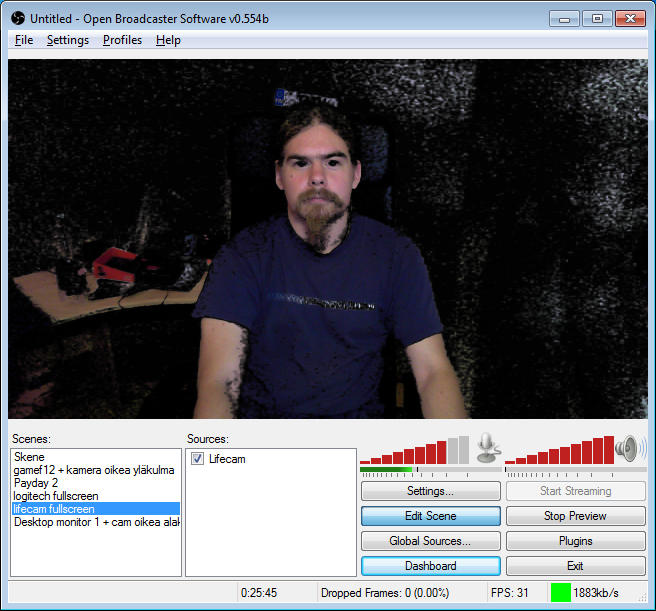Adjust the desktop audio volume bars
Viewport: 656px width, 611px height.
[559, 450]
